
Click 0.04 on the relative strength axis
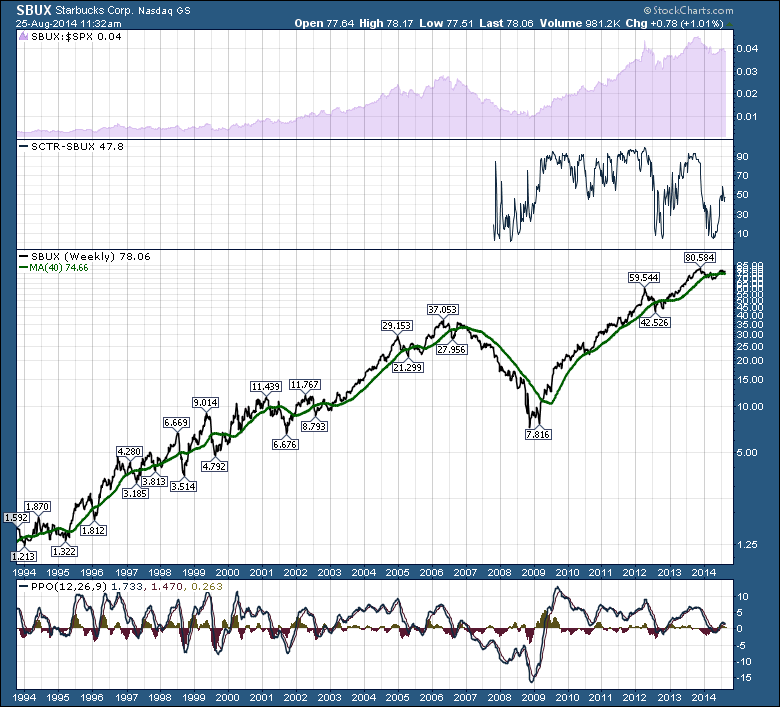click(x=747, y=48)
